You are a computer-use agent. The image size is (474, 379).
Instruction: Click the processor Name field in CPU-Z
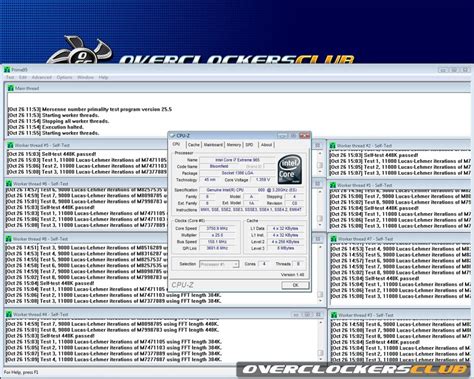click(237, 160)
